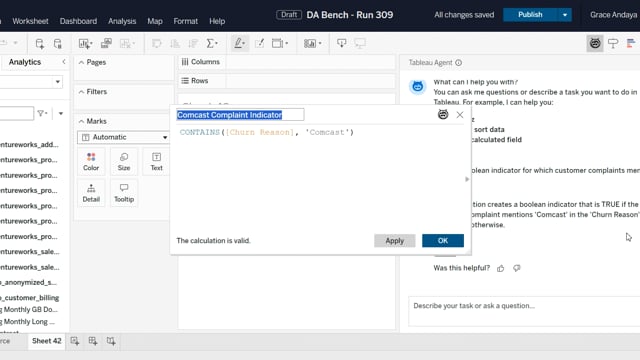The height and width of the screenshot is (360, 640).
Task: Click the sort ascending icon
Action: [175, 43]
